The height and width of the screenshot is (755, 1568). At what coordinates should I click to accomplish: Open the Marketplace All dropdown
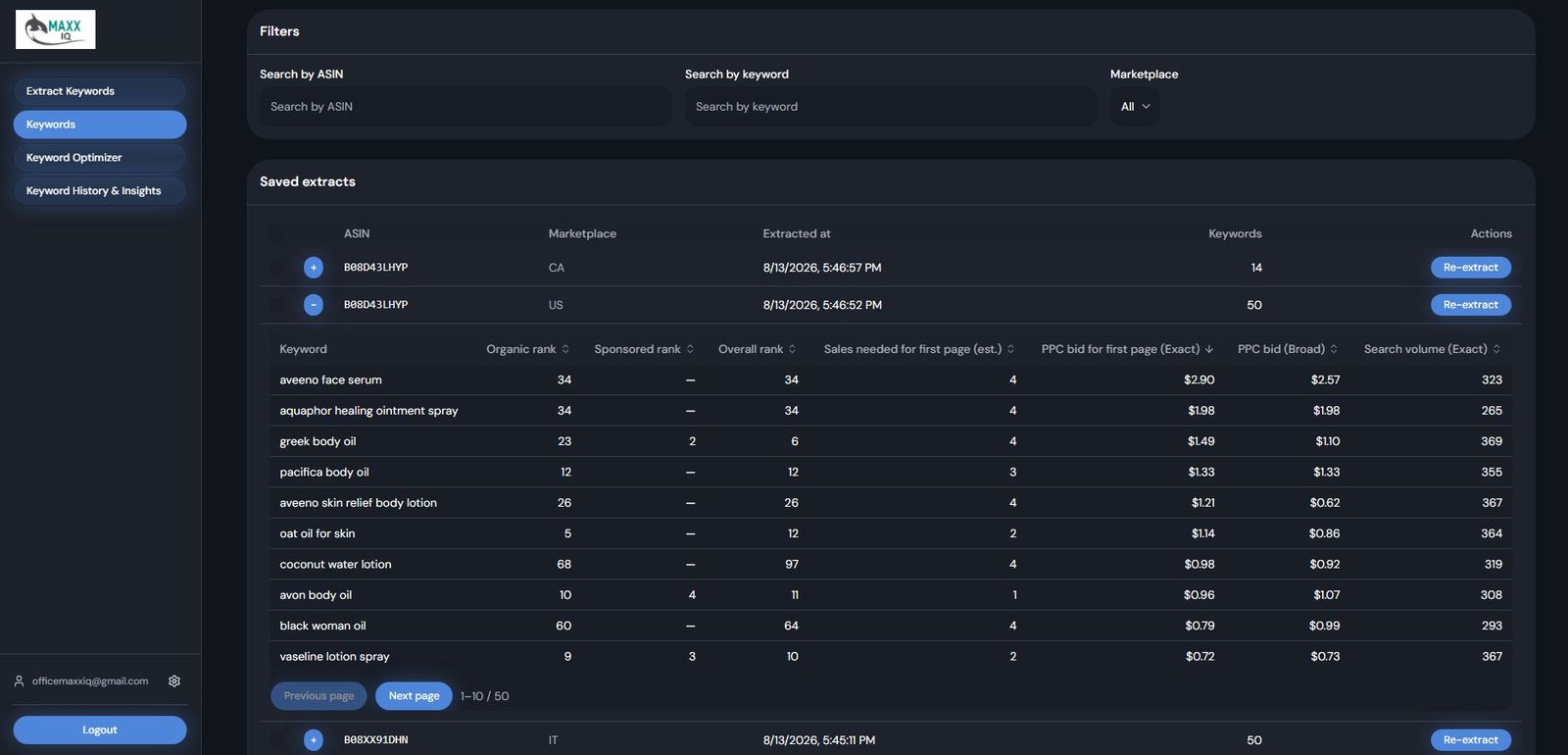point(1135,107)
